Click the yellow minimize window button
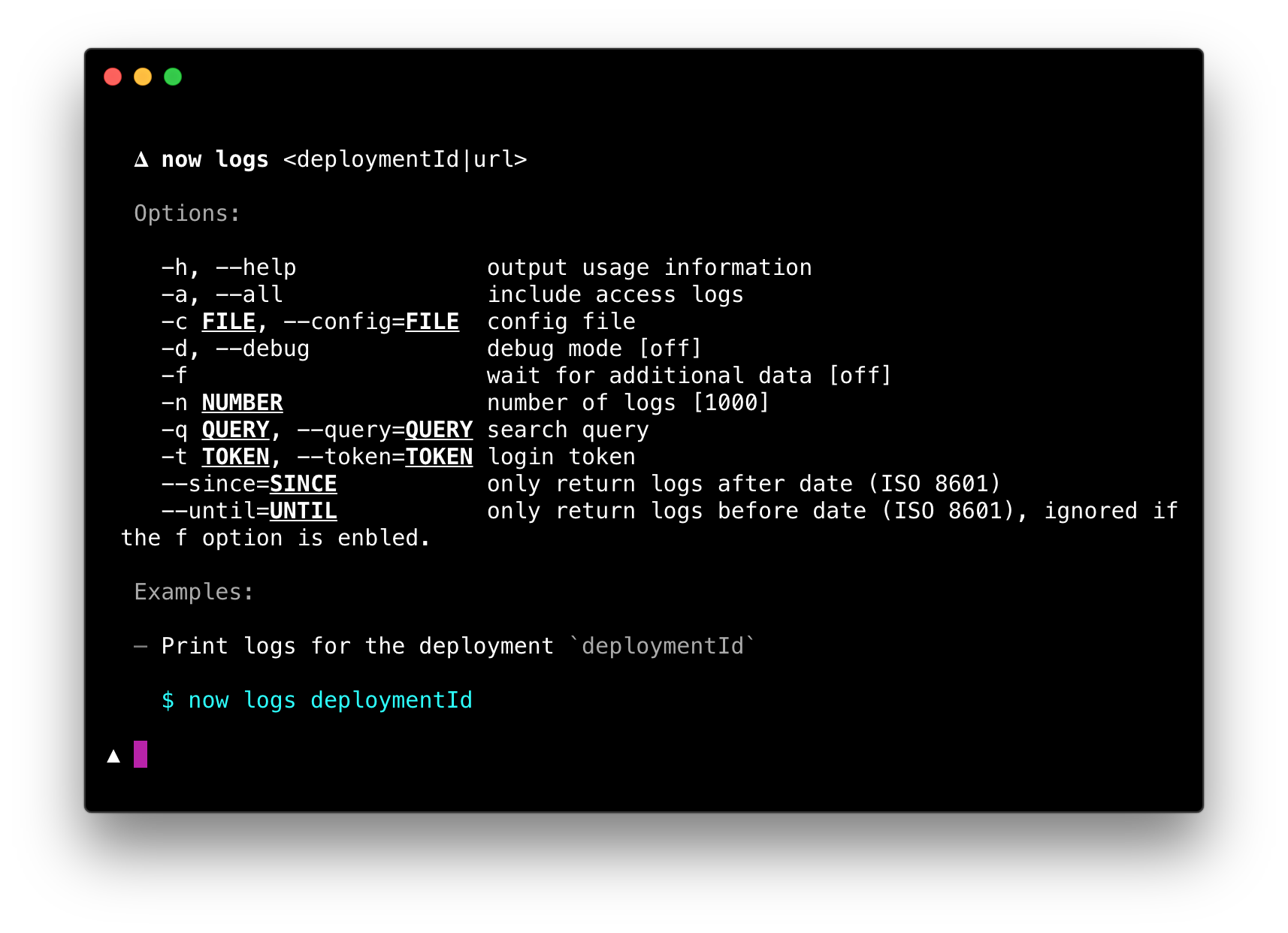 pyautogui.click(x=143, y=77)
